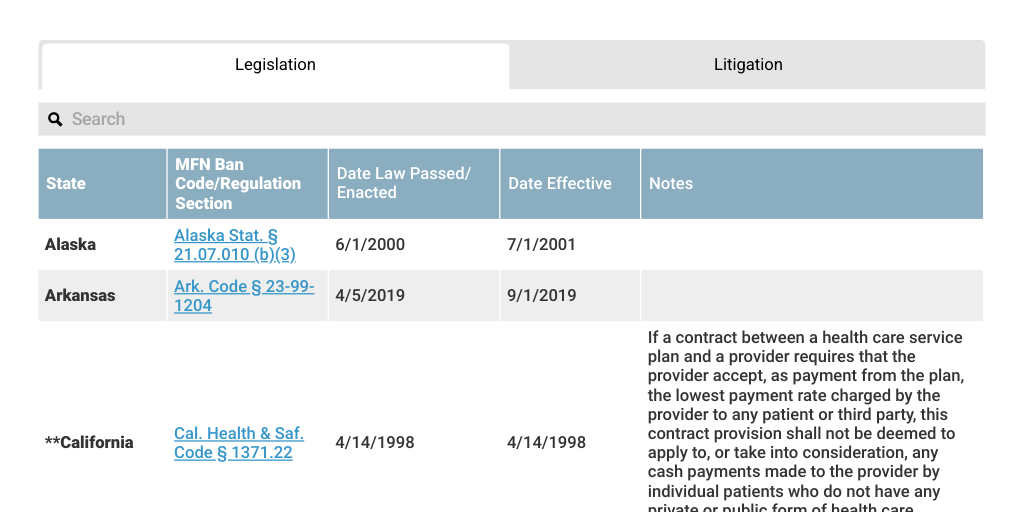Click into the Search input field
Image resolution: width=1024 pixels, height=512 pixels.
(x=520, y=119)
